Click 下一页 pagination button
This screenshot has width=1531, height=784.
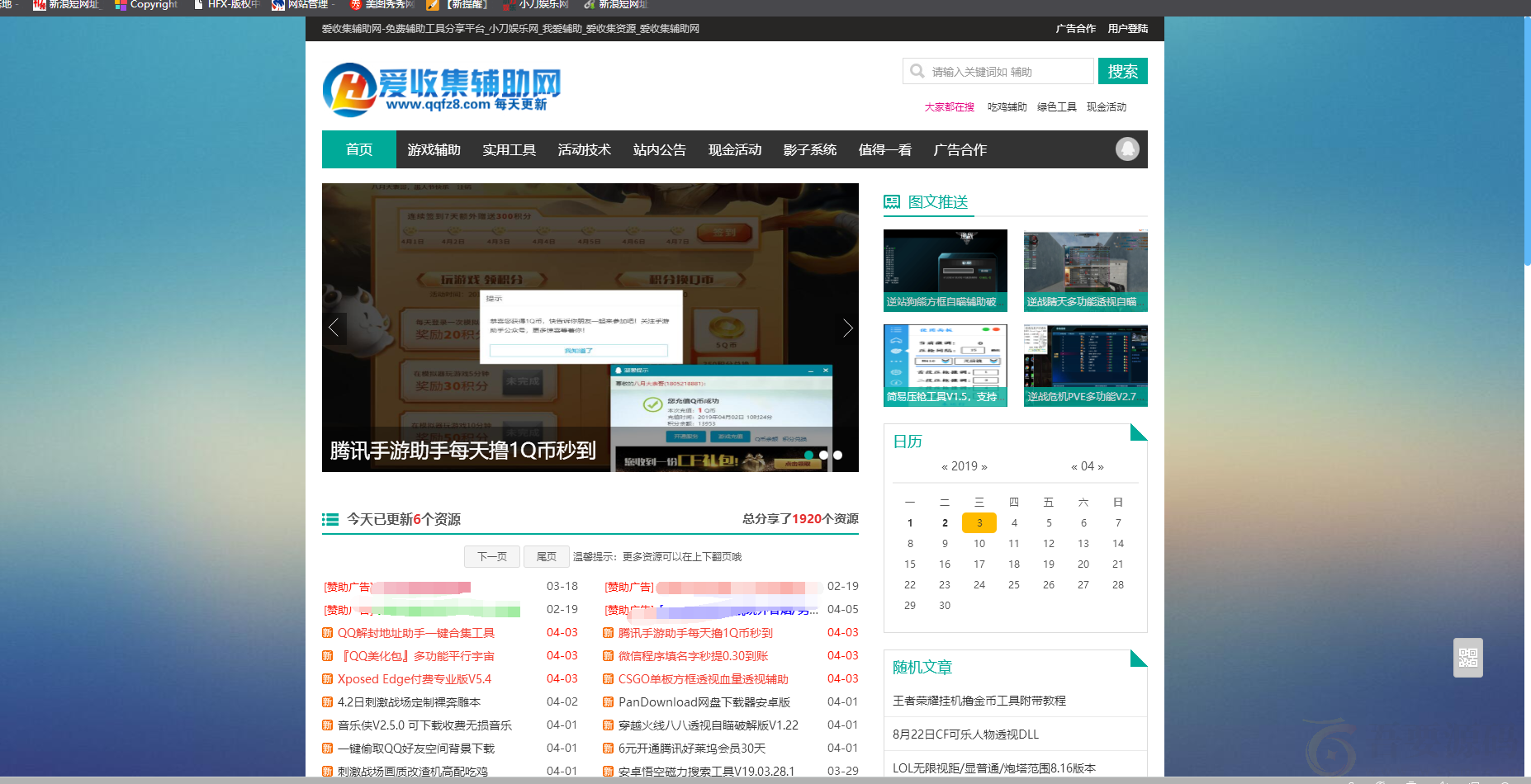[x=491, y=556]
